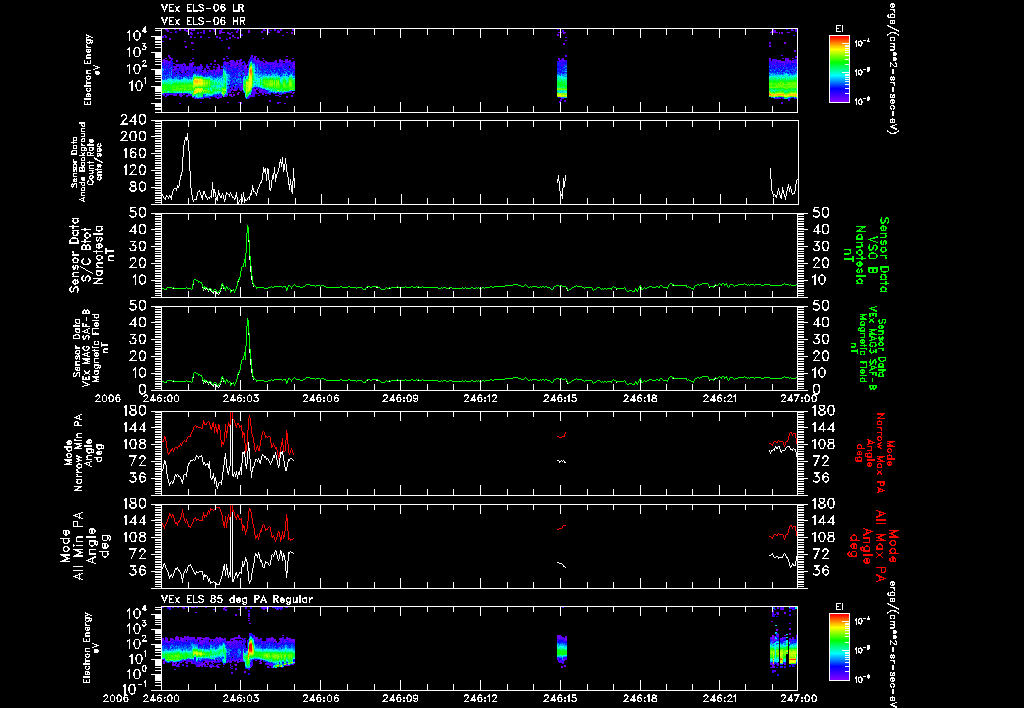Click the '246:06' label on the middle time axis
This screenshot has height=708, width=1024.
point(320,398)
